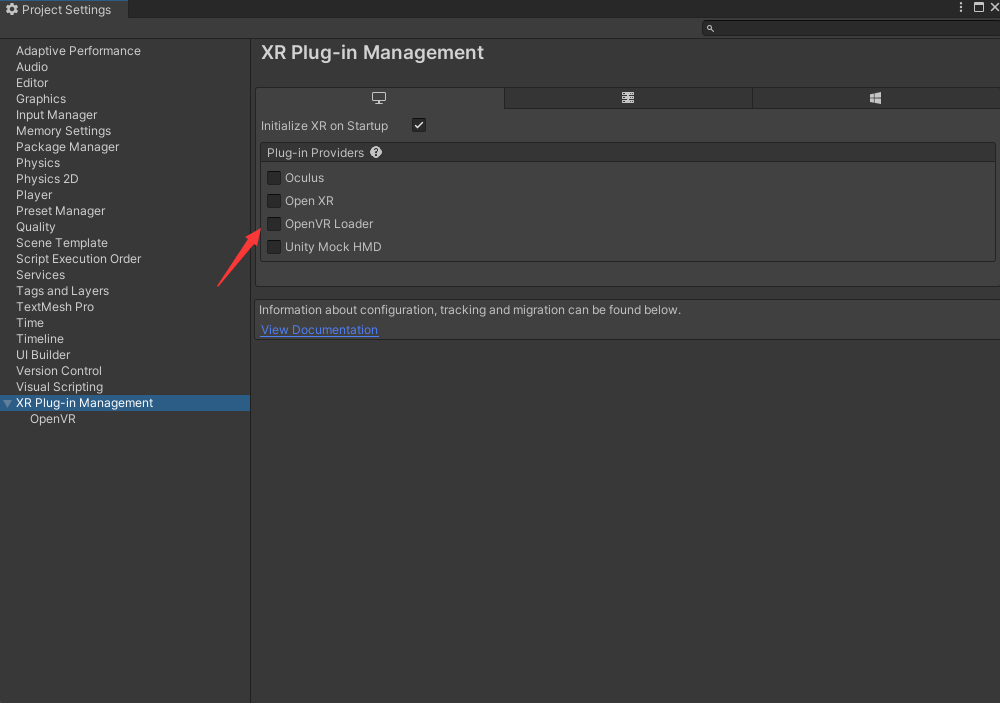This screenshot has width=1000, height=703.
Task: Open Version Control settings
Action: pos(59,370)
